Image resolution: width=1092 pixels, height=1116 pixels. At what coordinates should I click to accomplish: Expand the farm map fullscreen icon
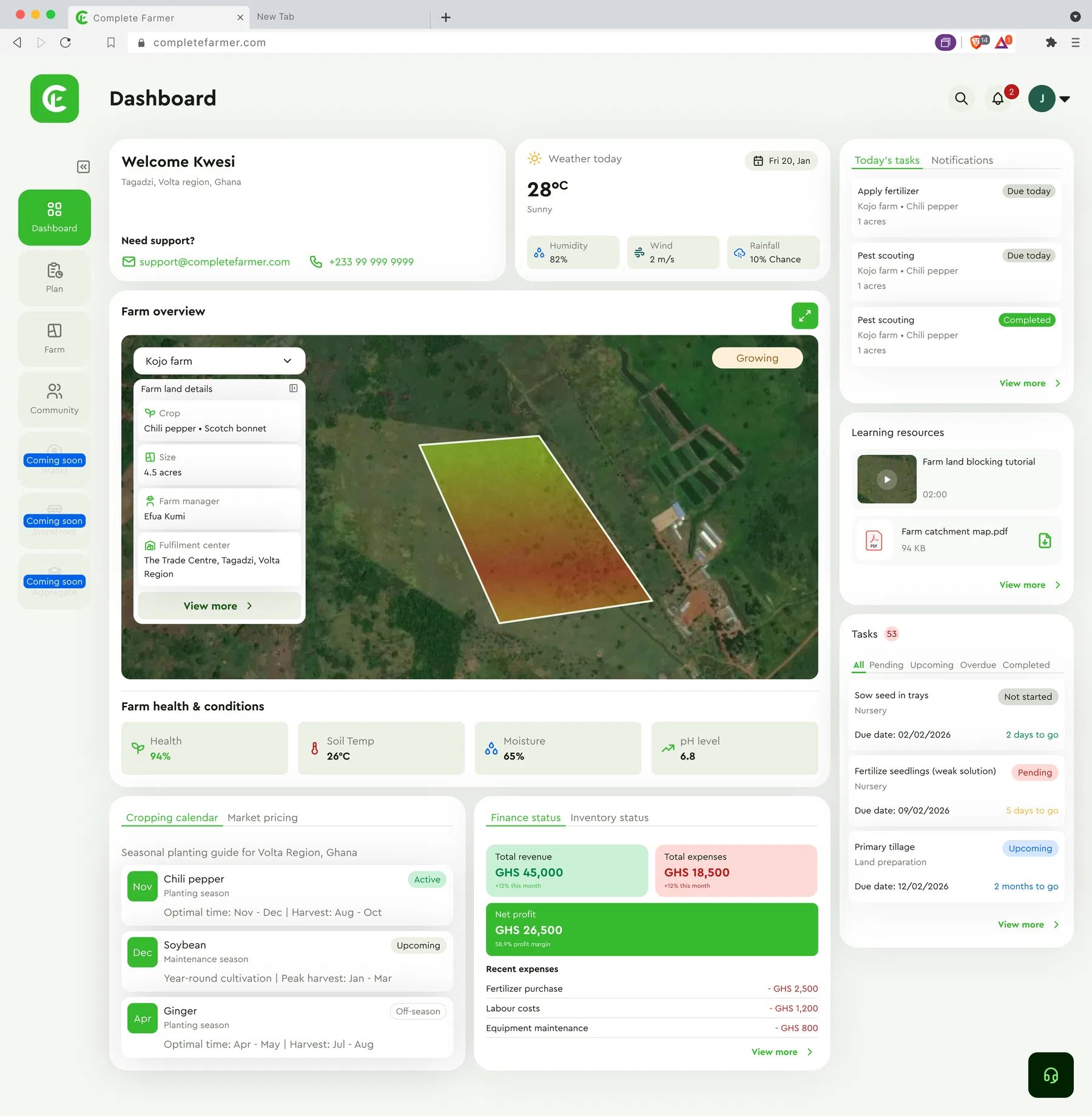tap(804, 315)
